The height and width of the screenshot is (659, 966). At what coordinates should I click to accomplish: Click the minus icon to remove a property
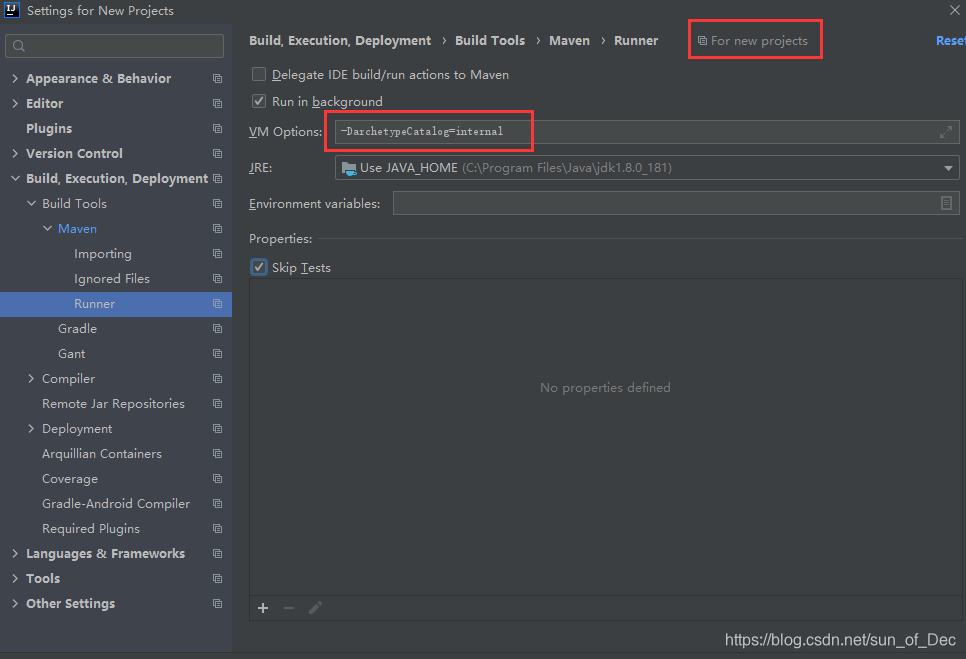pos(289,608)
